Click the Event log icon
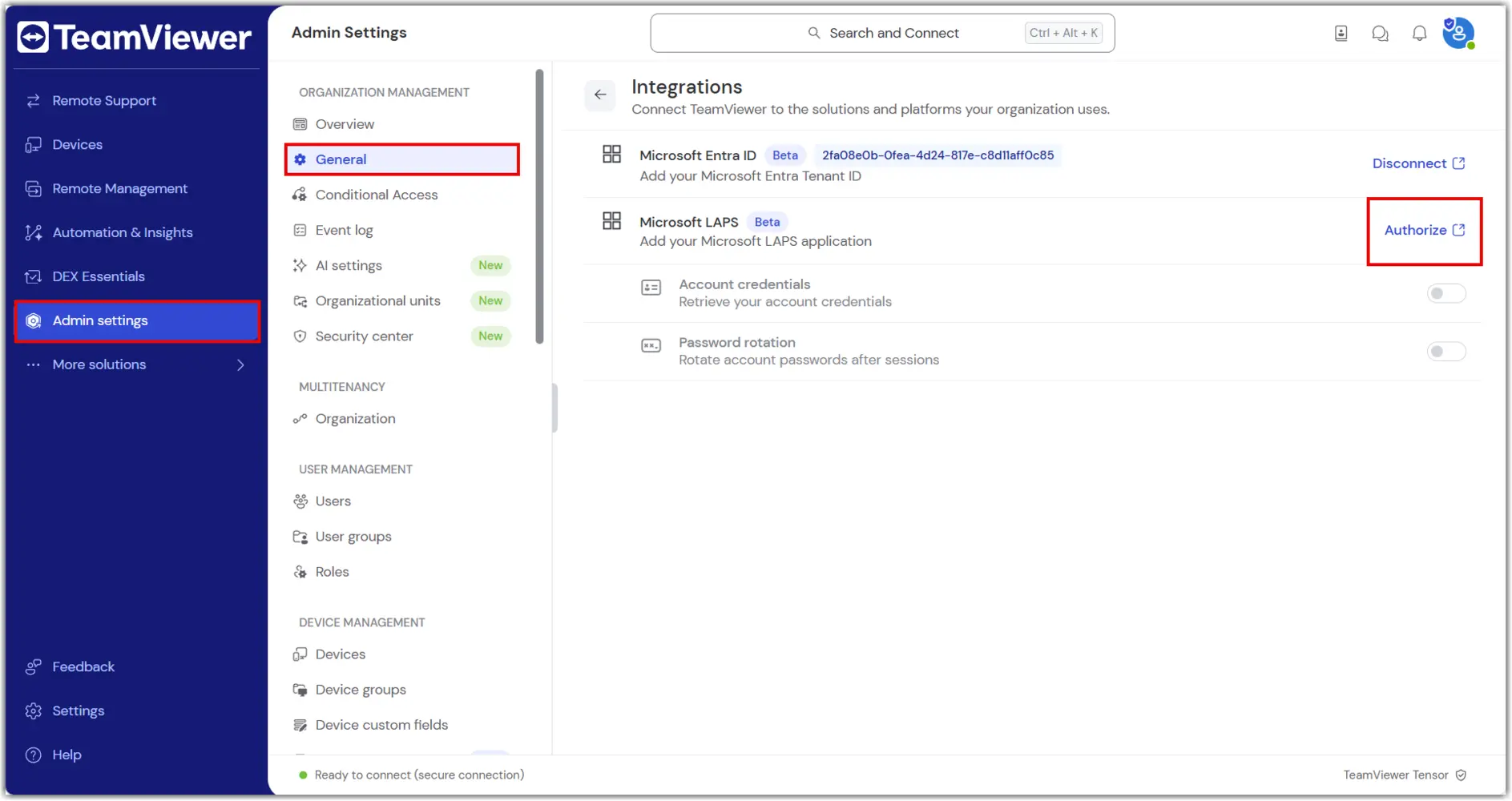This screenshot has height=801, width=1512. 300,230
